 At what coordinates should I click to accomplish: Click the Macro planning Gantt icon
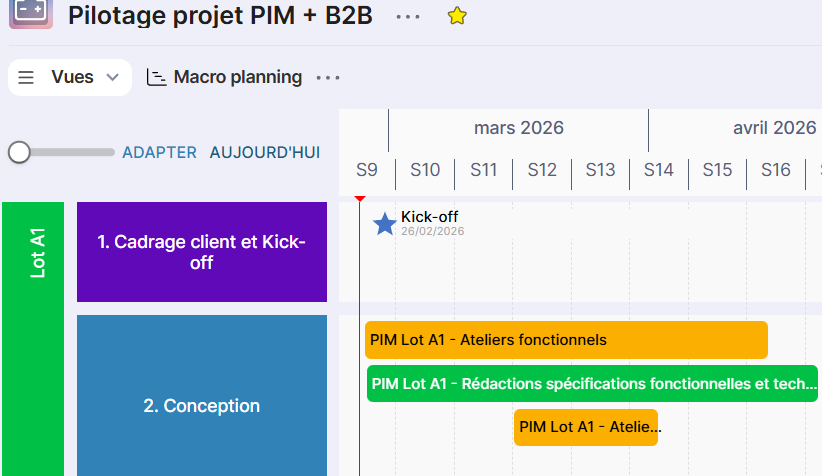[156, 77]
